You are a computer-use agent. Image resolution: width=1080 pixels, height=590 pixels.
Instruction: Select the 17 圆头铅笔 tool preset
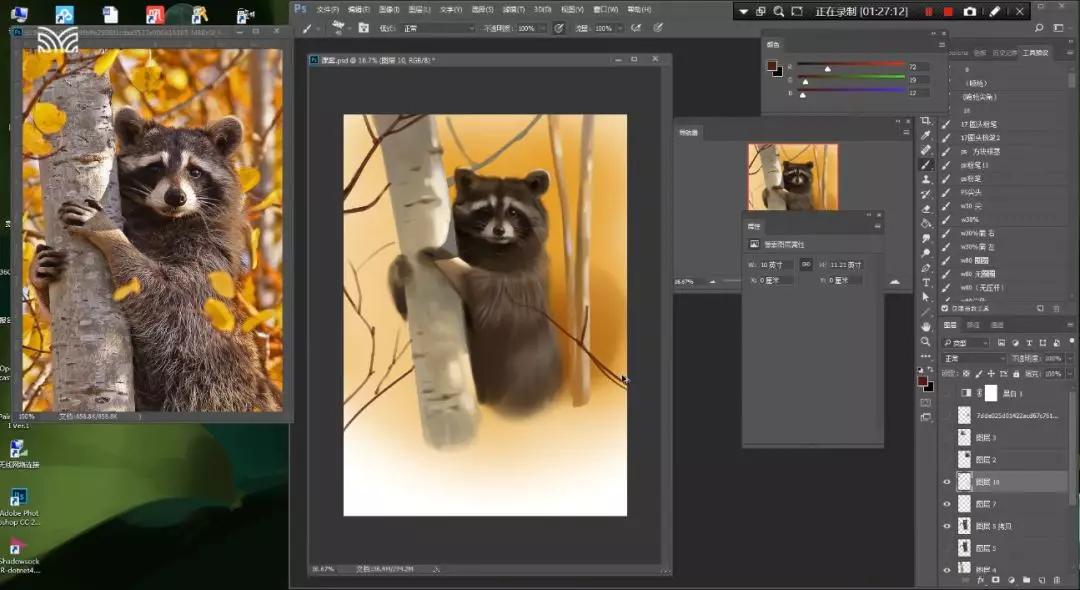[x=980, y=124]
